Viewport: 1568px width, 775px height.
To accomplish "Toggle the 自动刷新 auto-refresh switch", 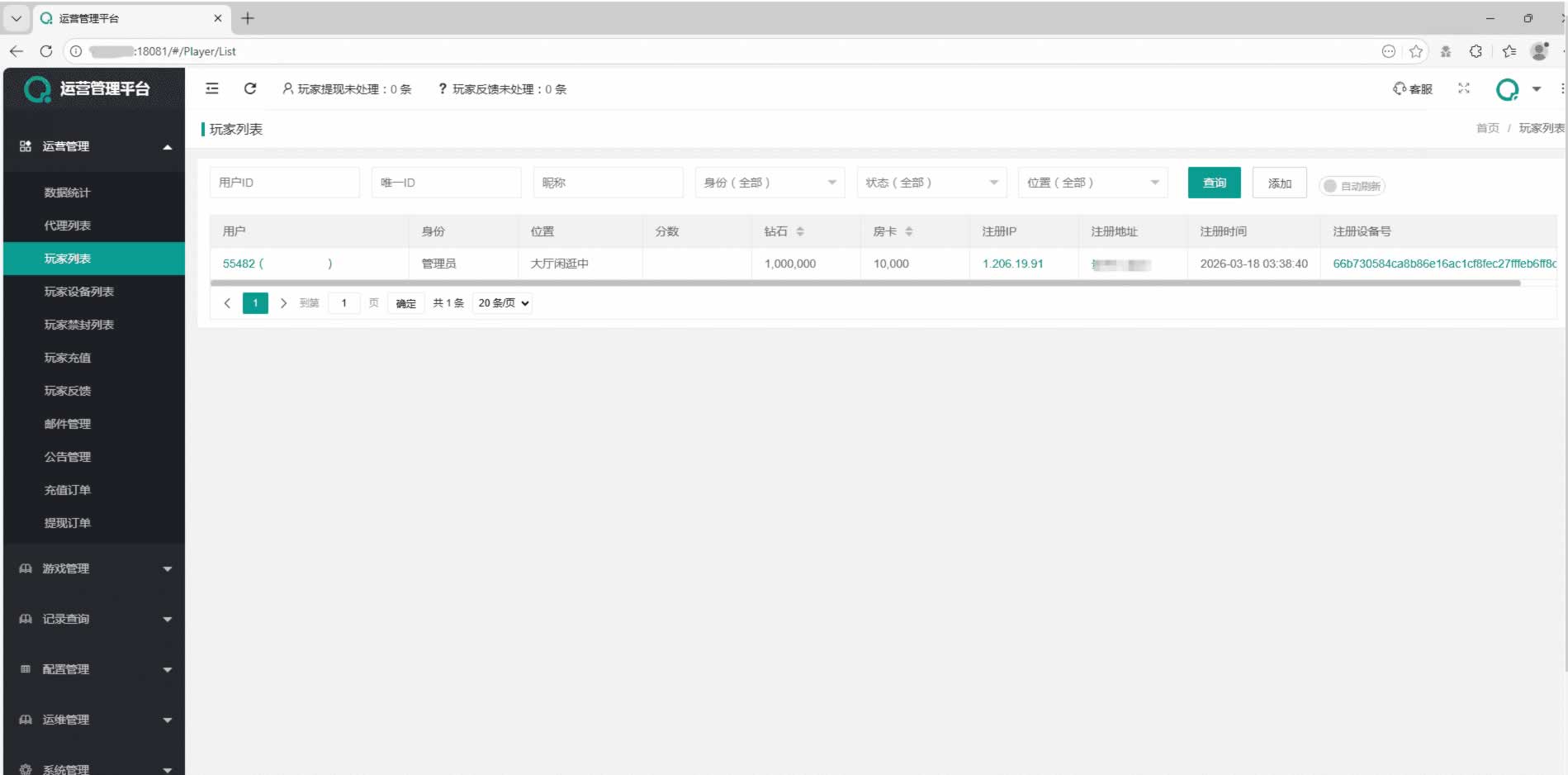I will (1351, 186).
